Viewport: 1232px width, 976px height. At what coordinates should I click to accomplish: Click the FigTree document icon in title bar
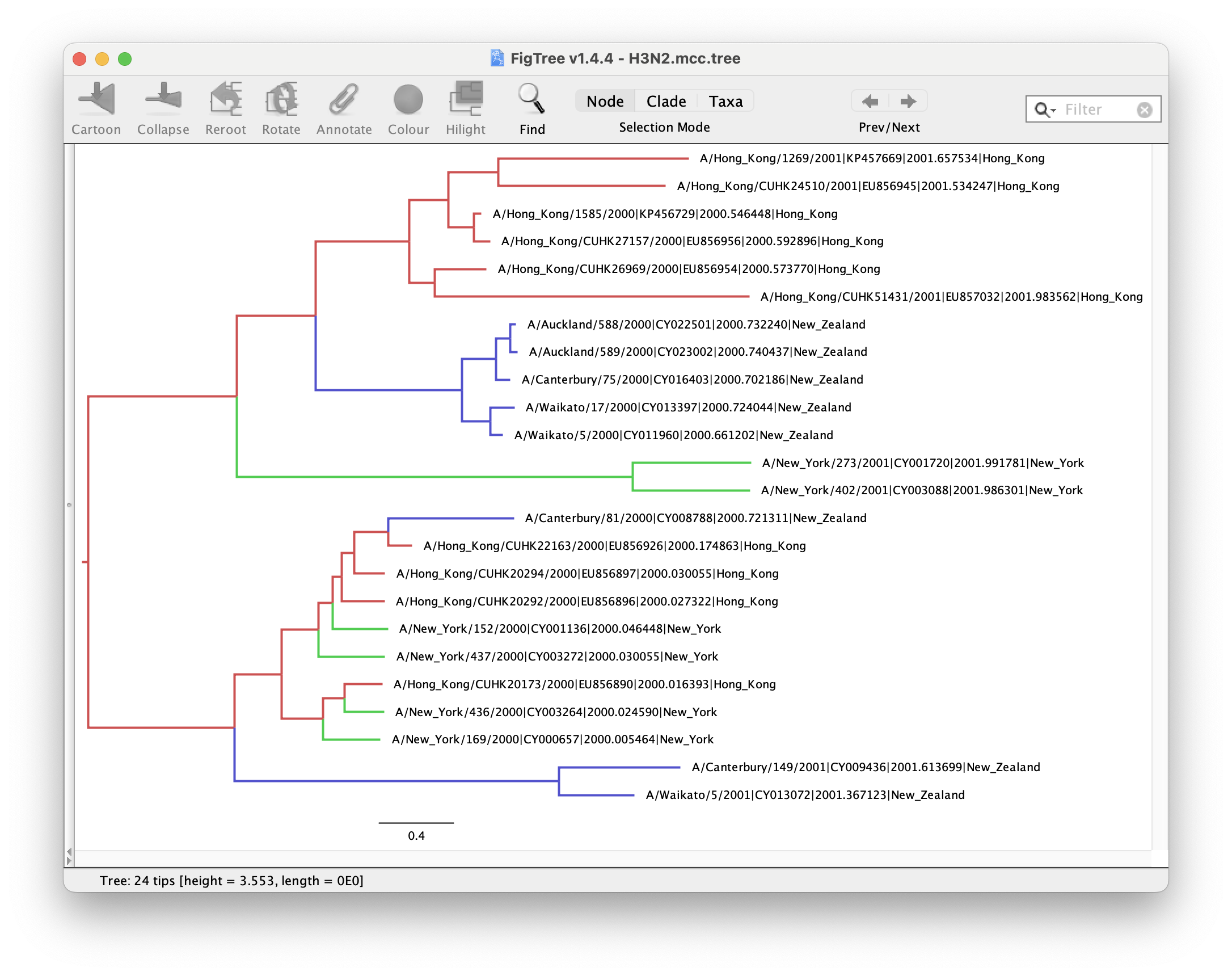click(x=497, y=58)
